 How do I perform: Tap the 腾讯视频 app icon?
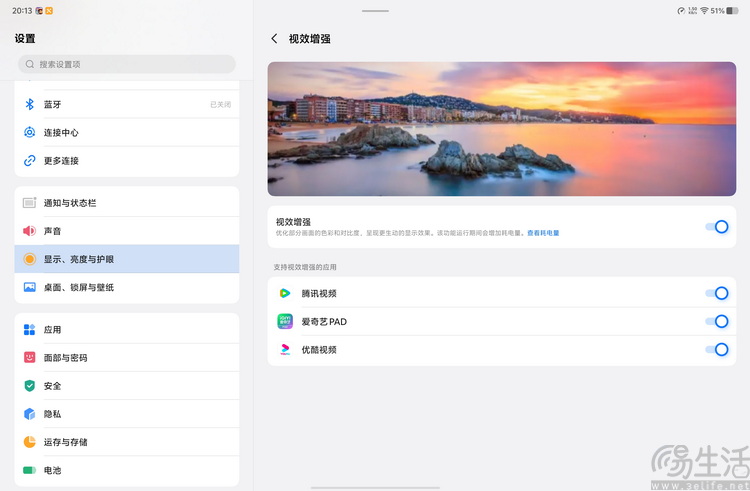285,293
